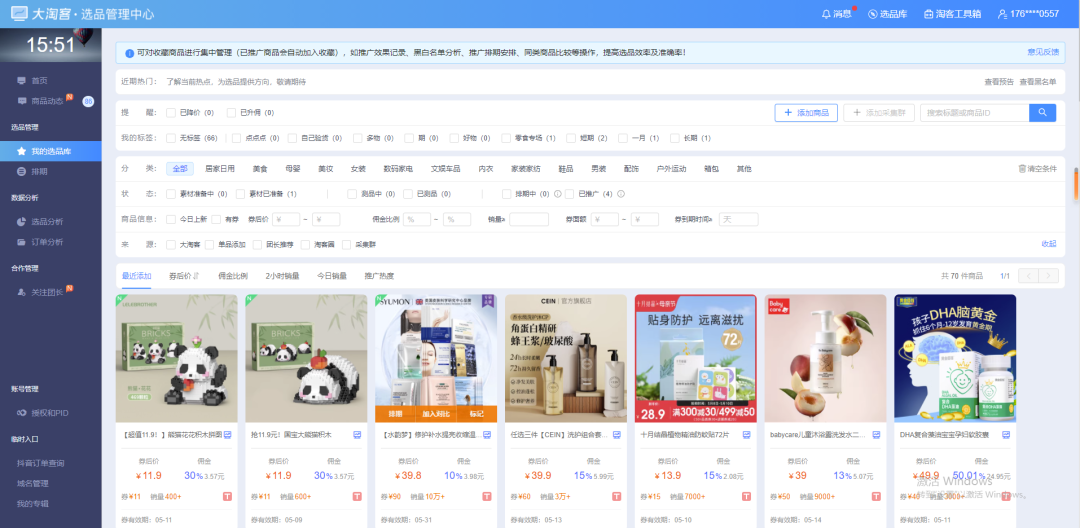This screenshot has height=528, width=1080.
Task: Click 排期 on the 水韵梦 product image
Action: click(395, 414)
